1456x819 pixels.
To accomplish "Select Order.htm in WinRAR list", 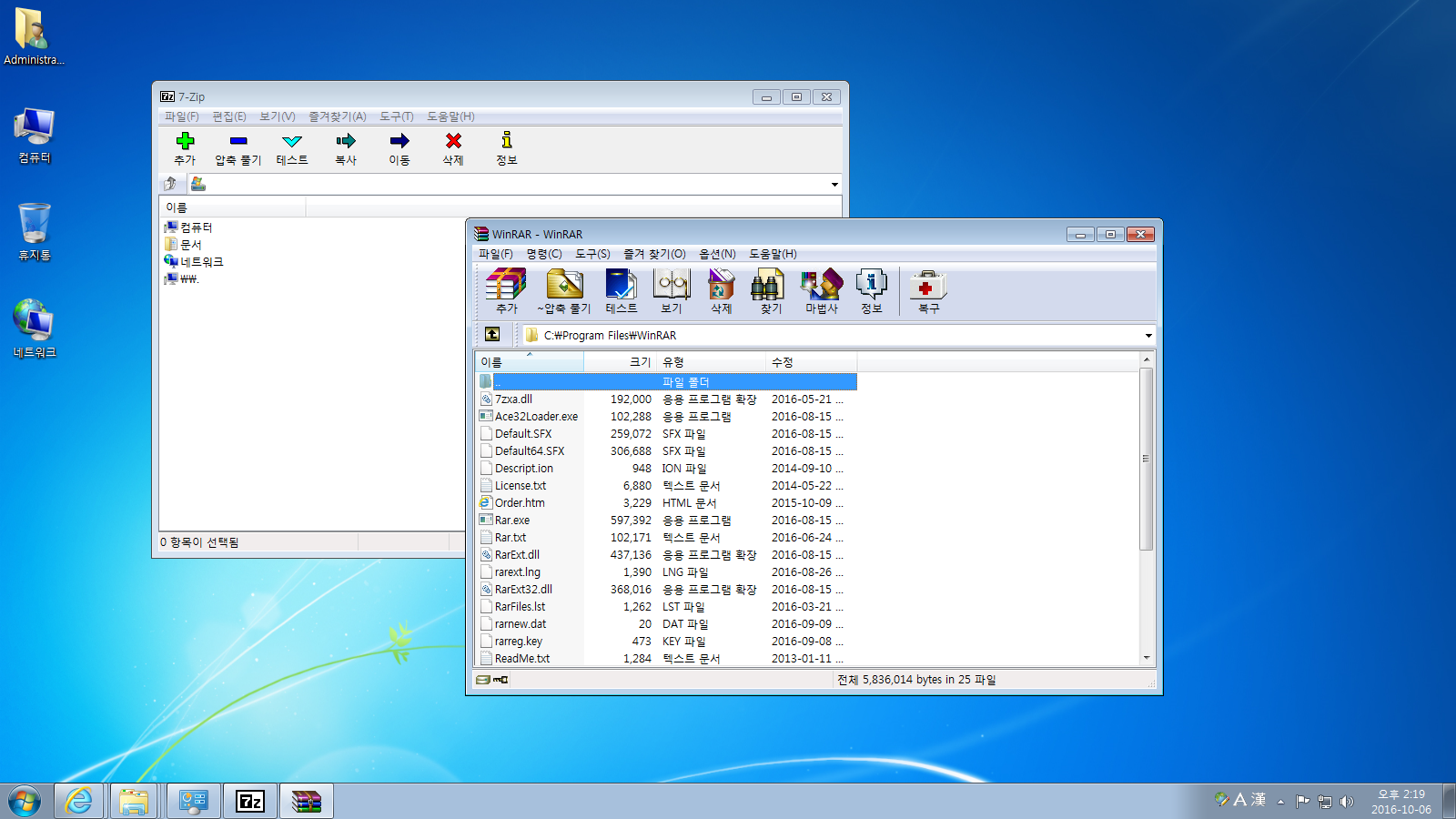I will point(520,503).
